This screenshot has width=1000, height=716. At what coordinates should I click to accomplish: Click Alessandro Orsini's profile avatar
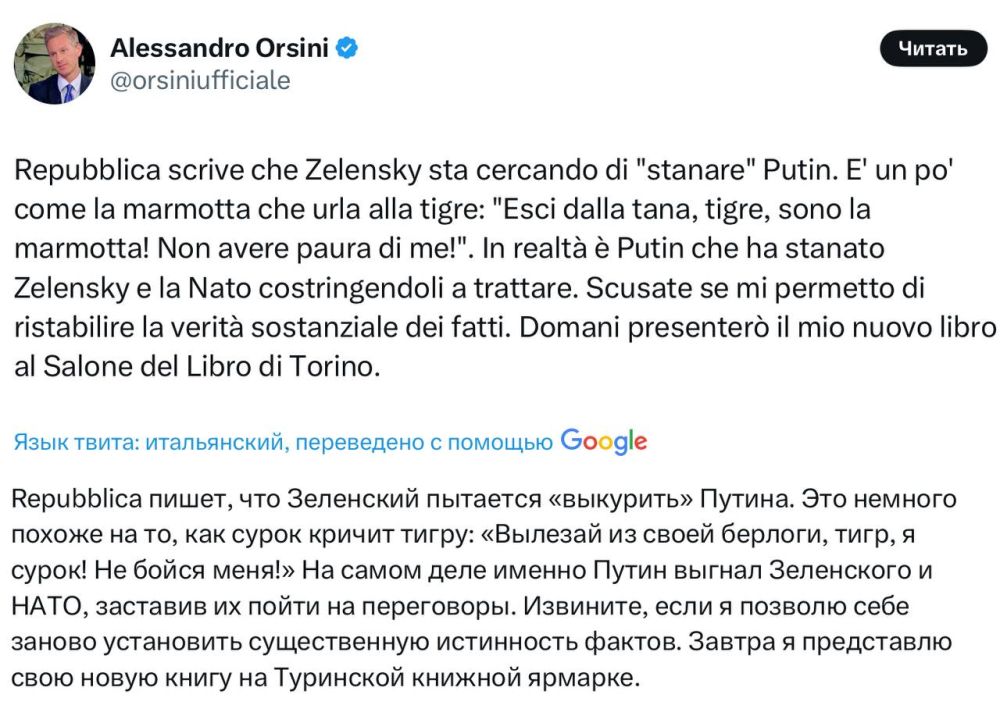point(55,63)
